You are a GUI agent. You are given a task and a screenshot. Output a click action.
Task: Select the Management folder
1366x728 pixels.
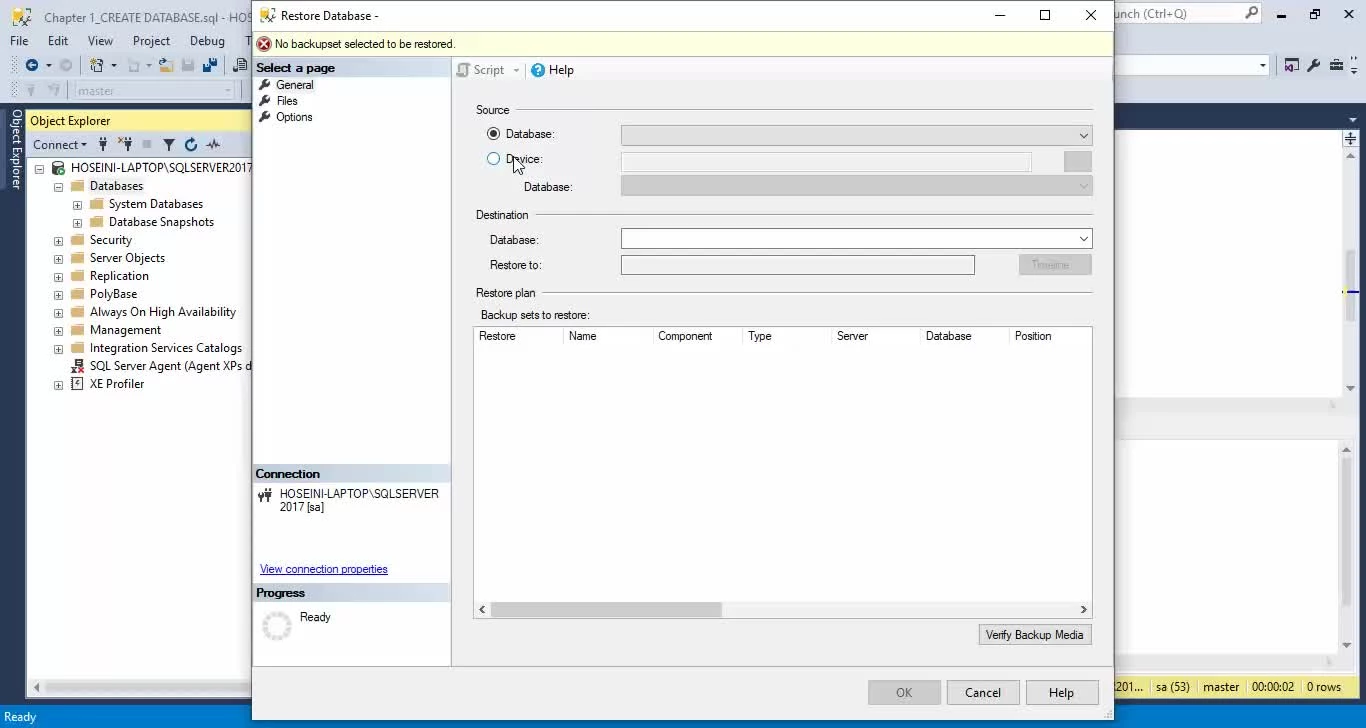click(125, 330)
